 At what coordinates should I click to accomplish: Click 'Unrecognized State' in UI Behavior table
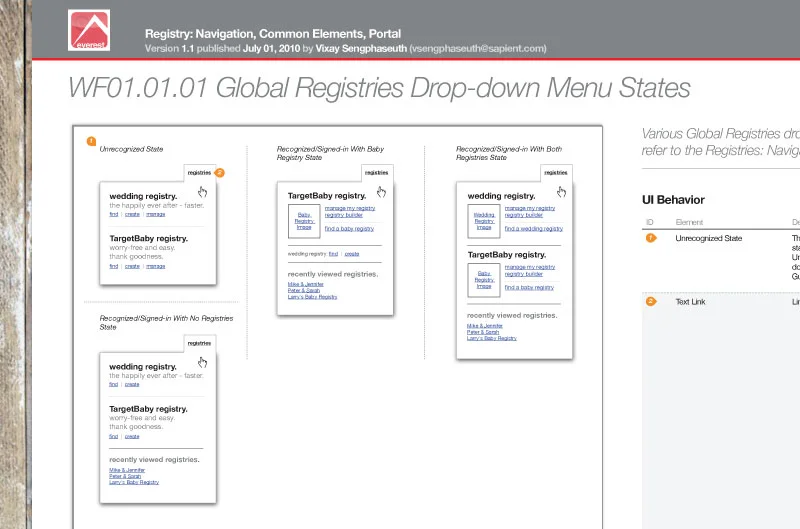pyautogui.click(x=709, y=238)
